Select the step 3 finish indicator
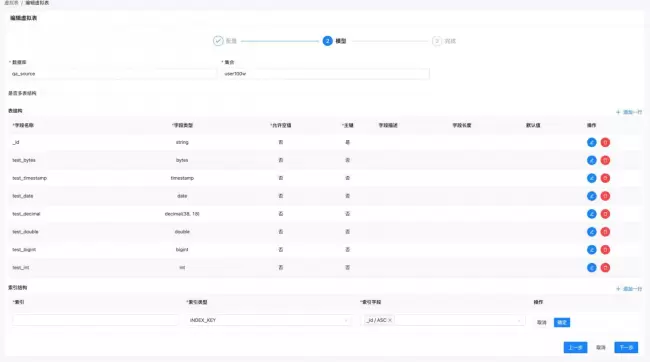 [x=437, y=41]
